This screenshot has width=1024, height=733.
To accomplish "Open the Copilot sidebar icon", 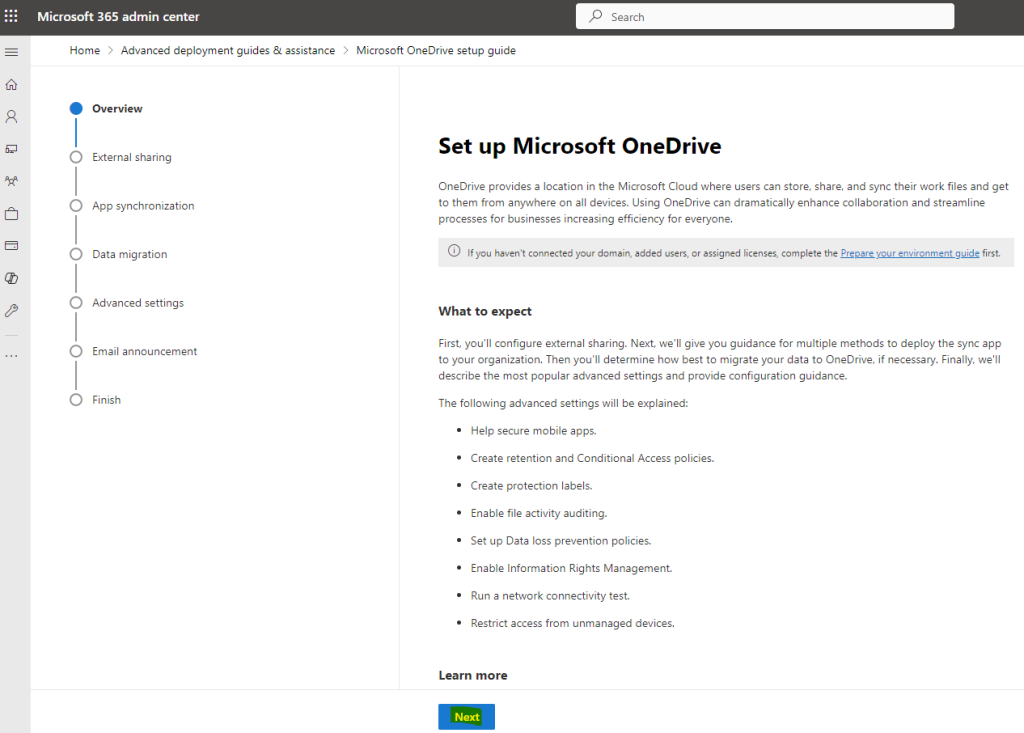I will coord(12,278).
